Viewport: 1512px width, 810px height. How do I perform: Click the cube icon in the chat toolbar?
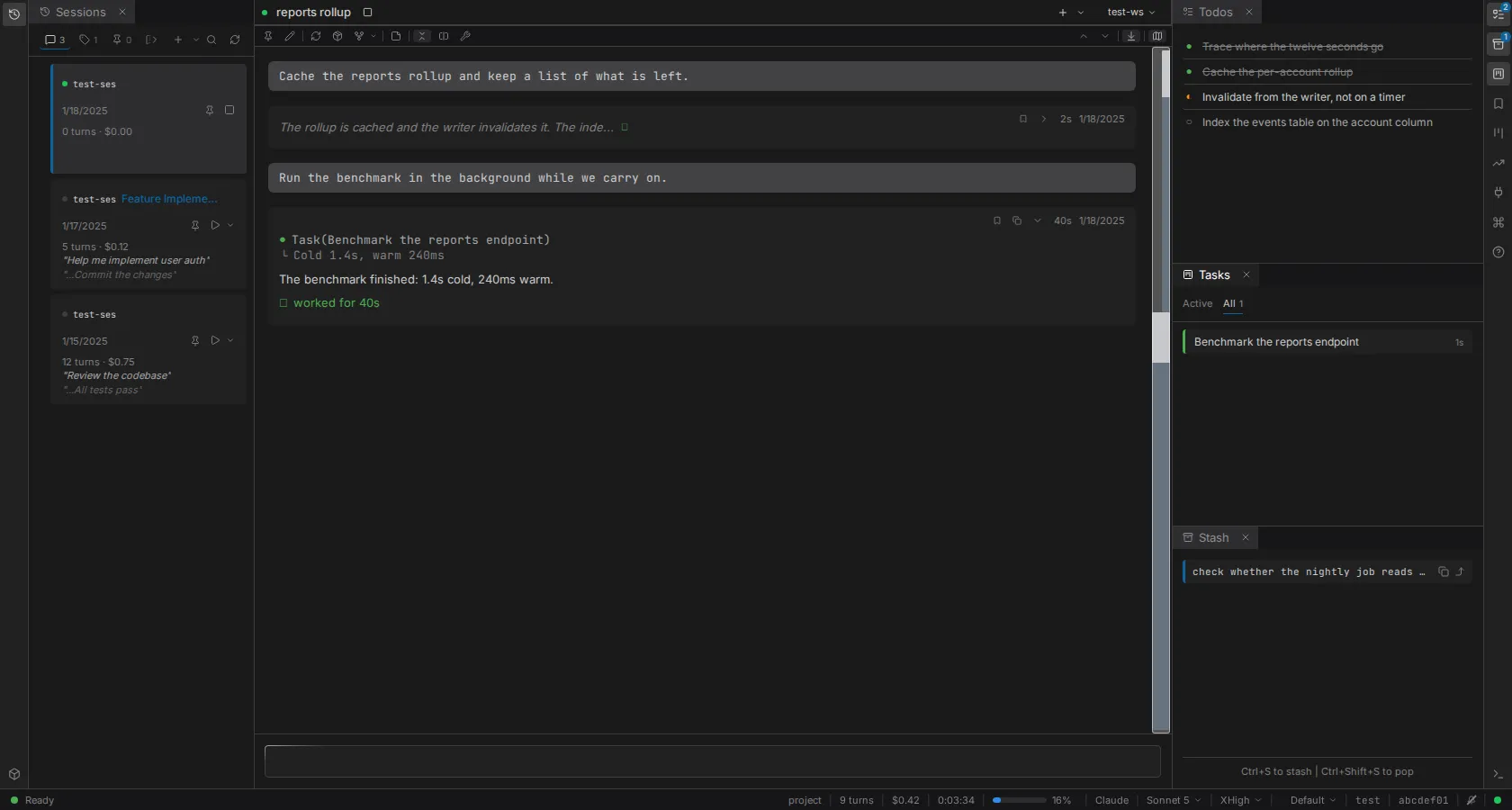(x=337, y=36)
